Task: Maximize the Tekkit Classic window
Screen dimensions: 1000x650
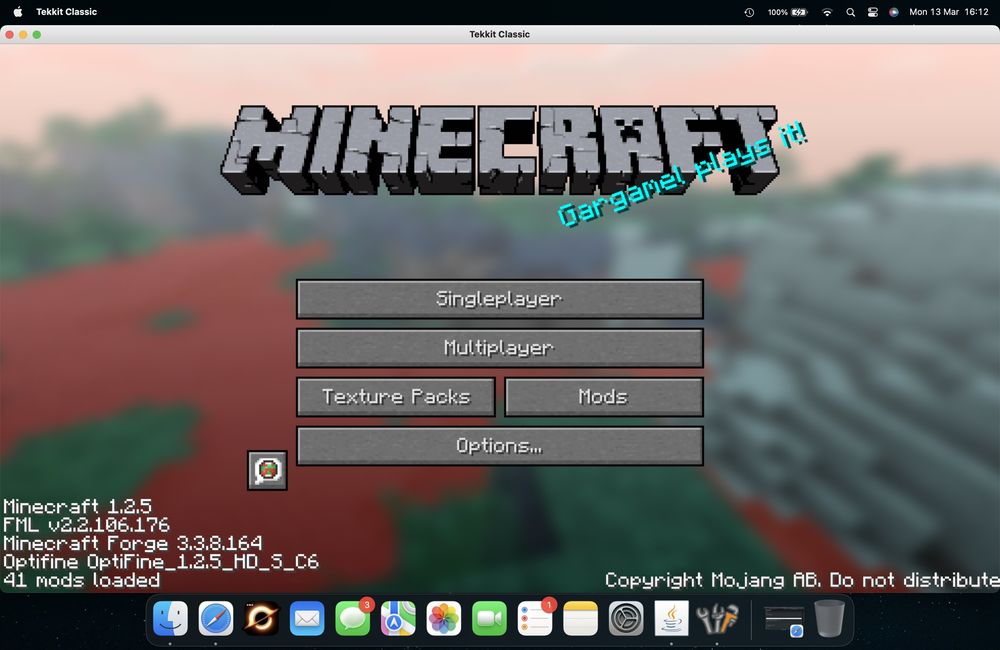Action: tap(37, 34)
